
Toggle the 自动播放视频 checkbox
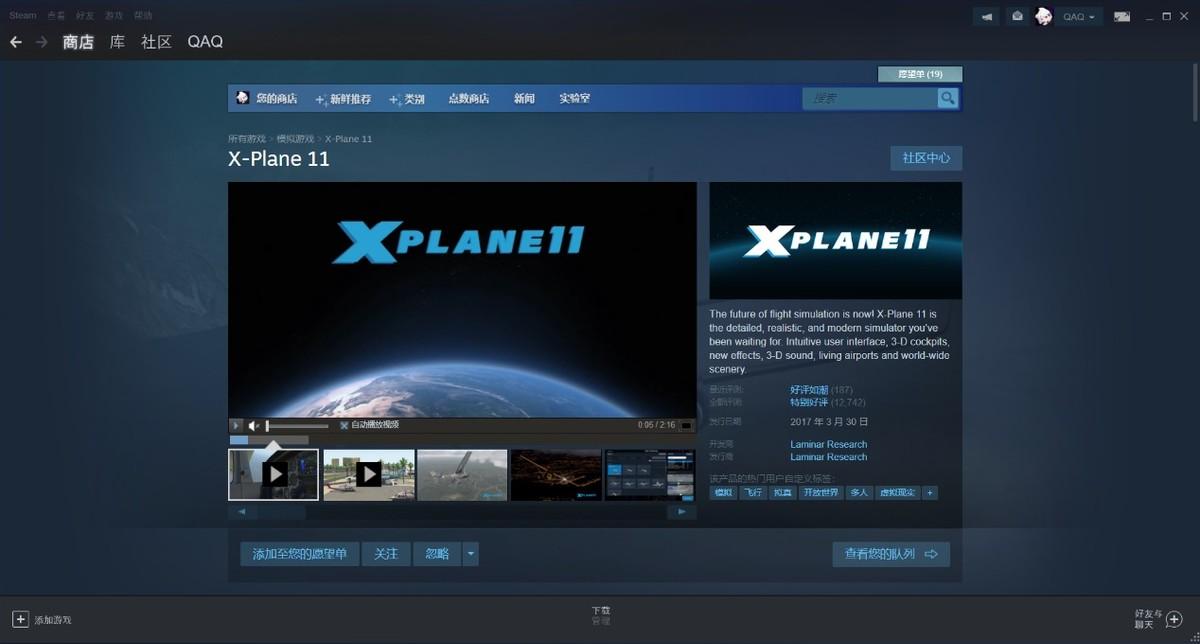(344, 425)
